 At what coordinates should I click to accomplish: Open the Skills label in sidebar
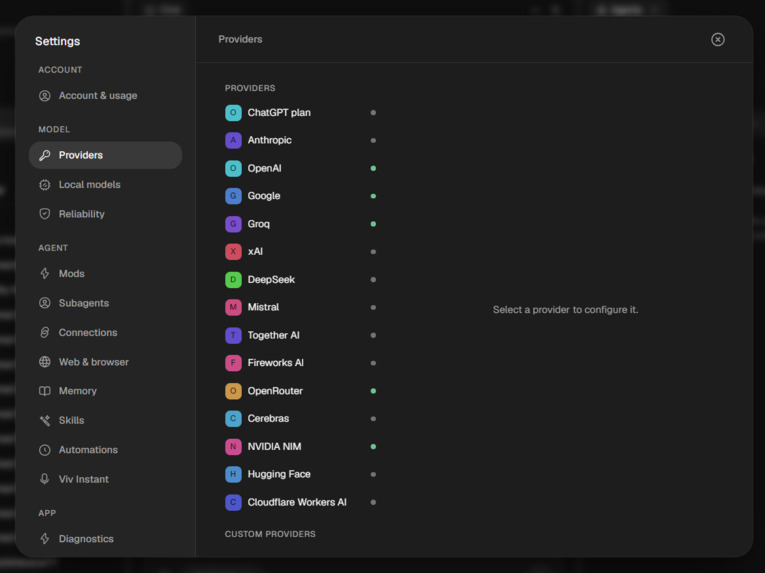point(72,420)
